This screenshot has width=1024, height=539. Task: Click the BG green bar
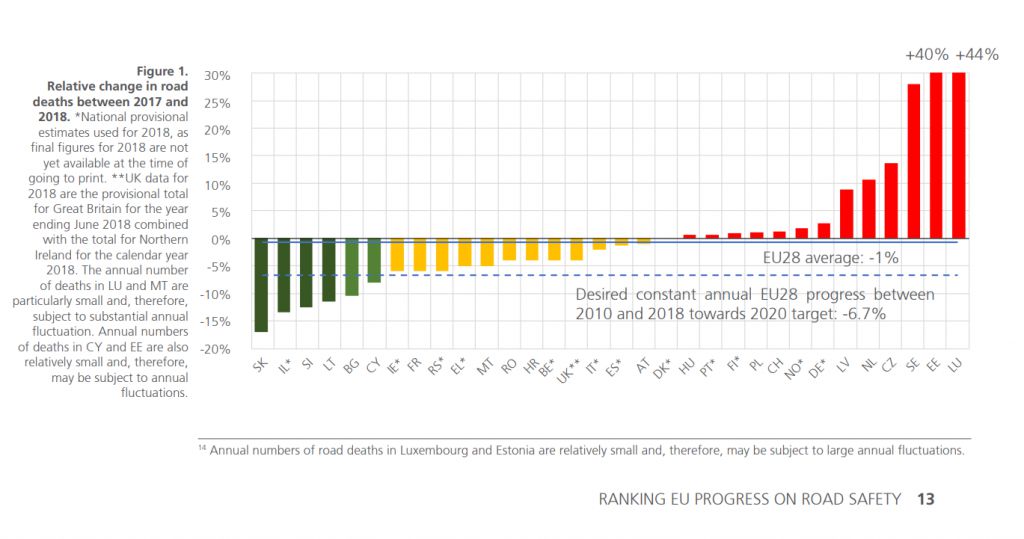pos(351,267)
